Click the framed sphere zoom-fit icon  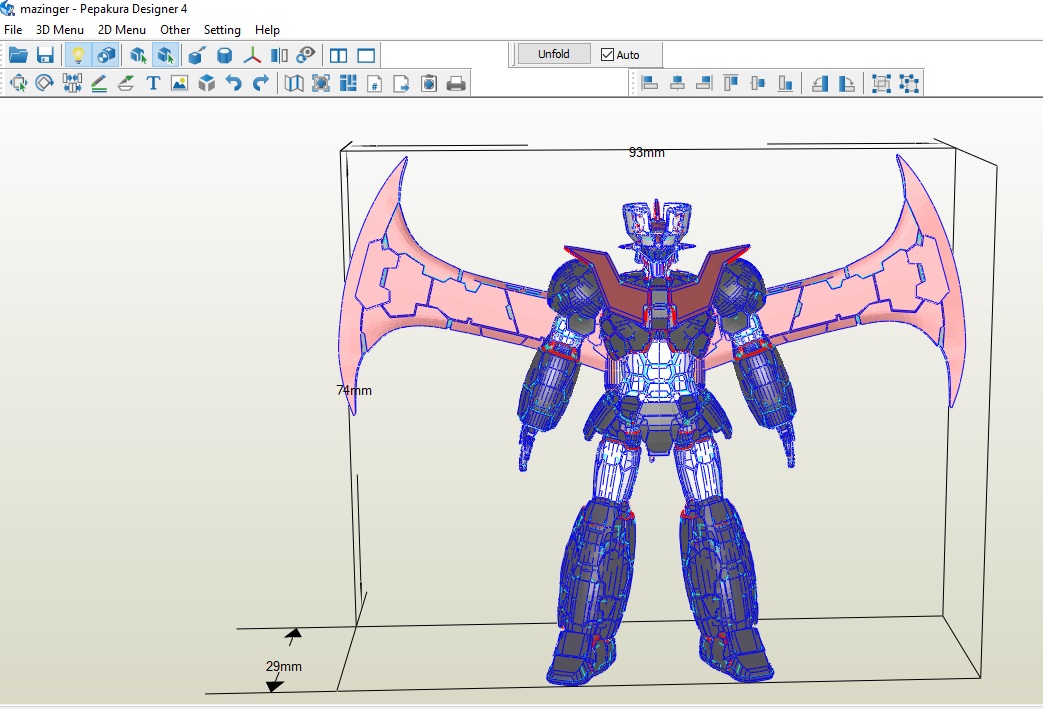[321, 83]
